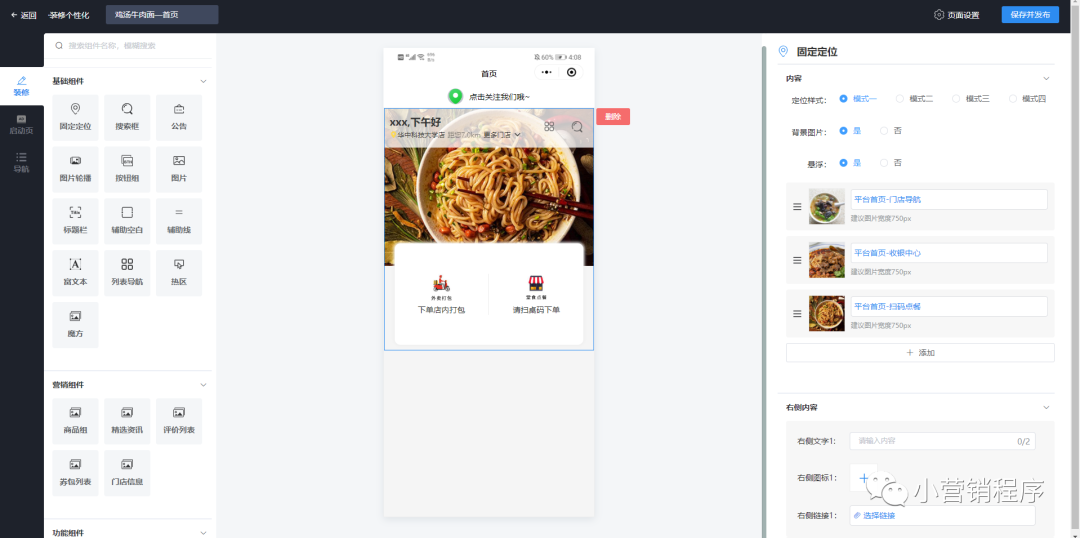The width and height of the screenshot is (1080, 538).
Task: Collapse the 营销组件 section
Action: [203, 384]
